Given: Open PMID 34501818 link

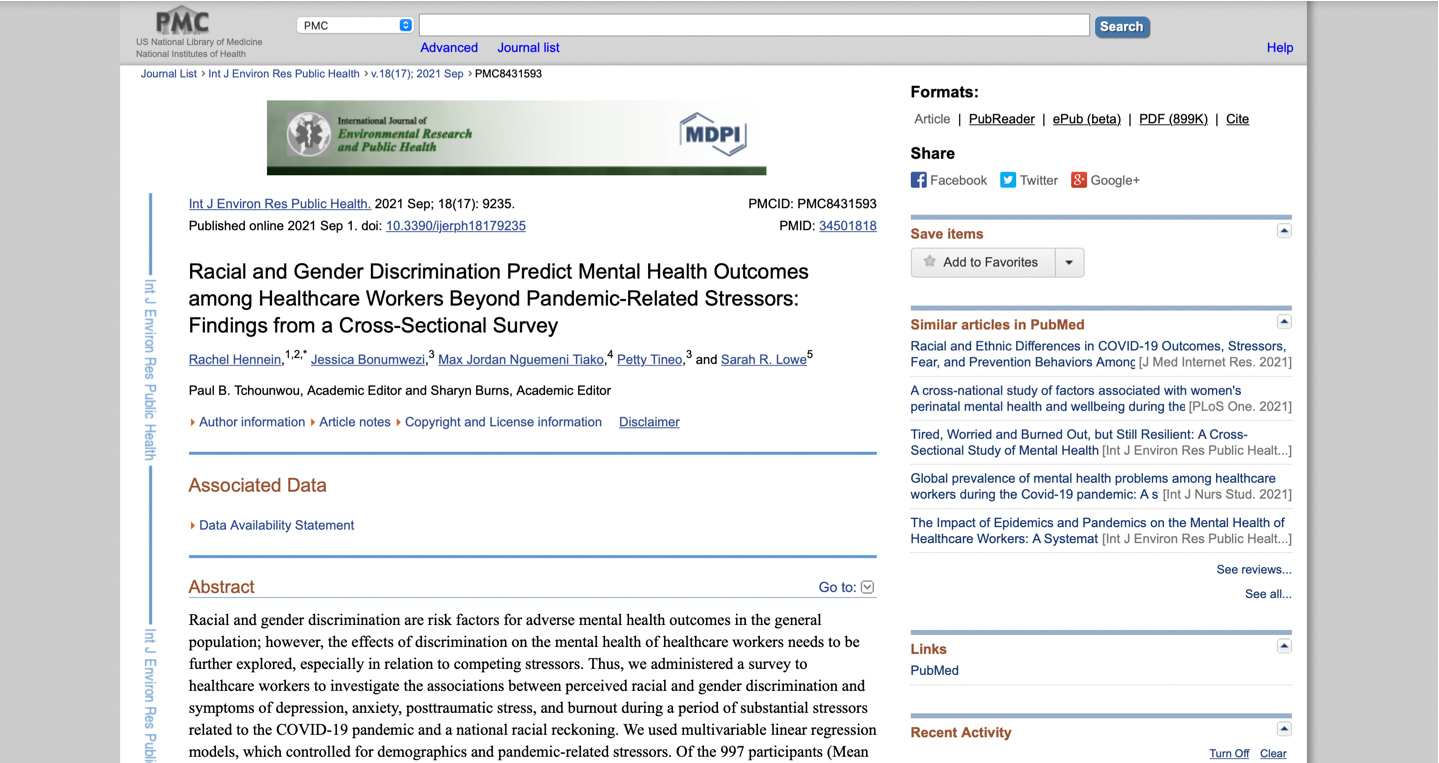Looking at the screenshot, I should point(848,226).
